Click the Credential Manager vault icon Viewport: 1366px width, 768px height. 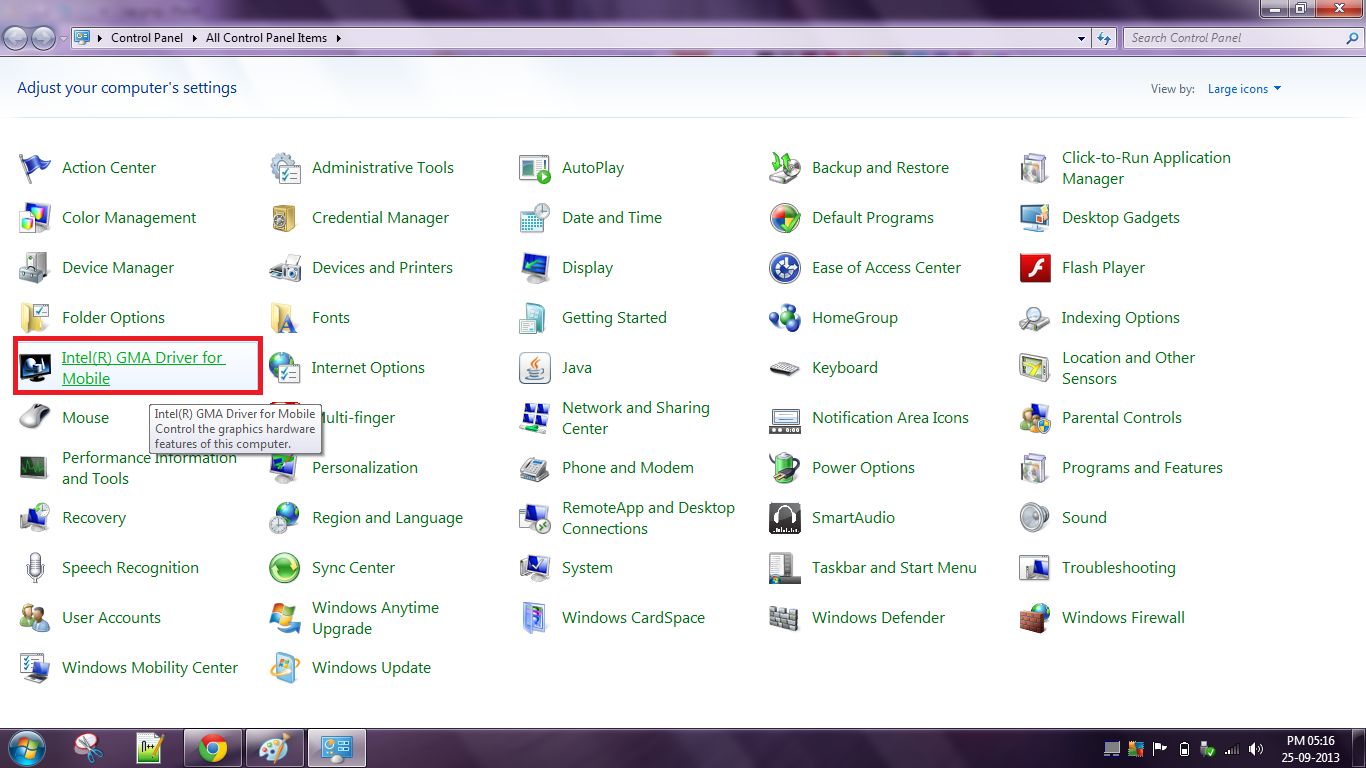point(285,218)
